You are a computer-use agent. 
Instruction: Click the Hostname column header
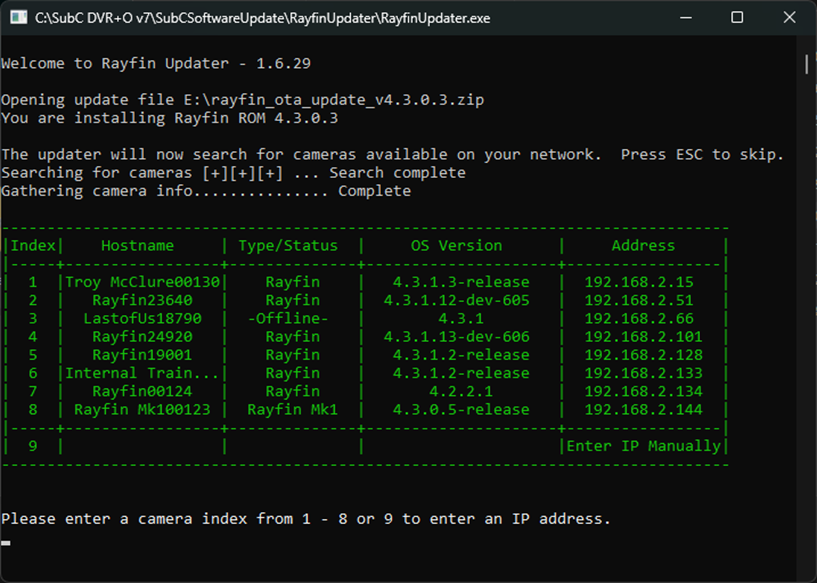point(137,245)
